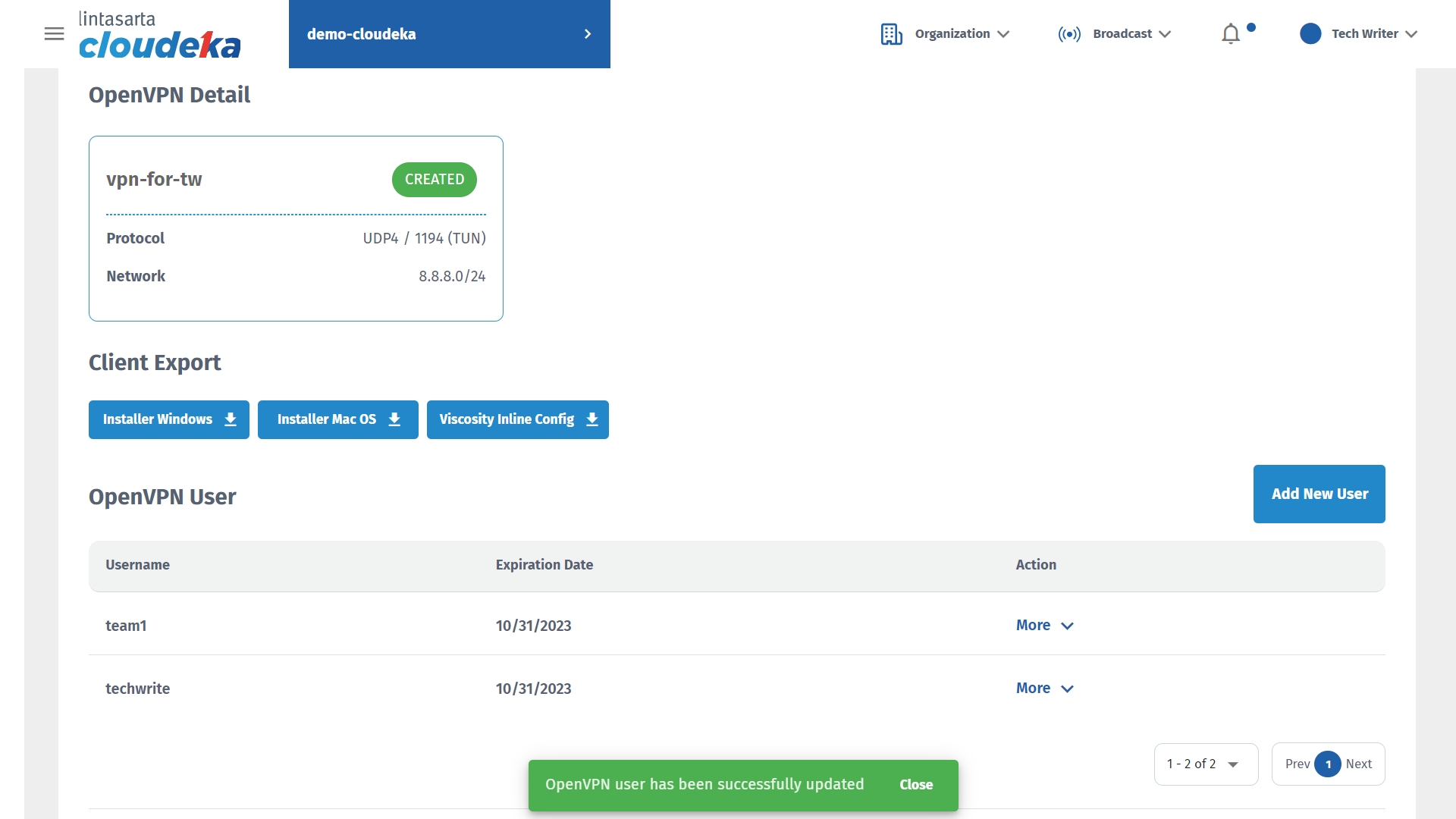The width and height of the screenshot is (1456, 819).
Task: Go to the Next page
Action: pos(1359,764)
